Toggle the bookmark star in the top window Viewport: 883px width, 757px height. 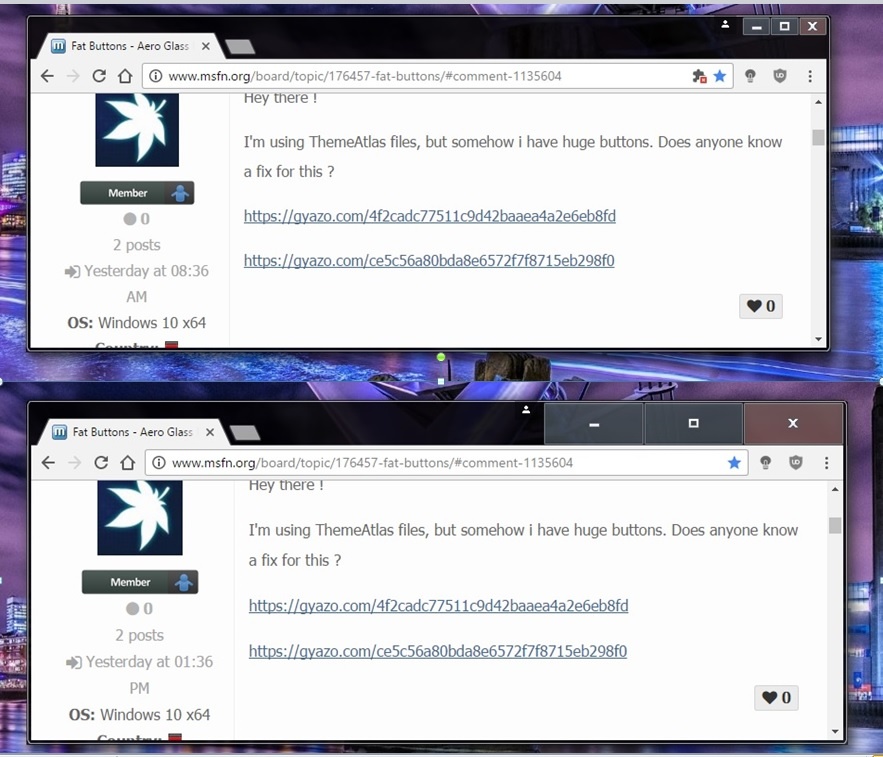(719, 76)
